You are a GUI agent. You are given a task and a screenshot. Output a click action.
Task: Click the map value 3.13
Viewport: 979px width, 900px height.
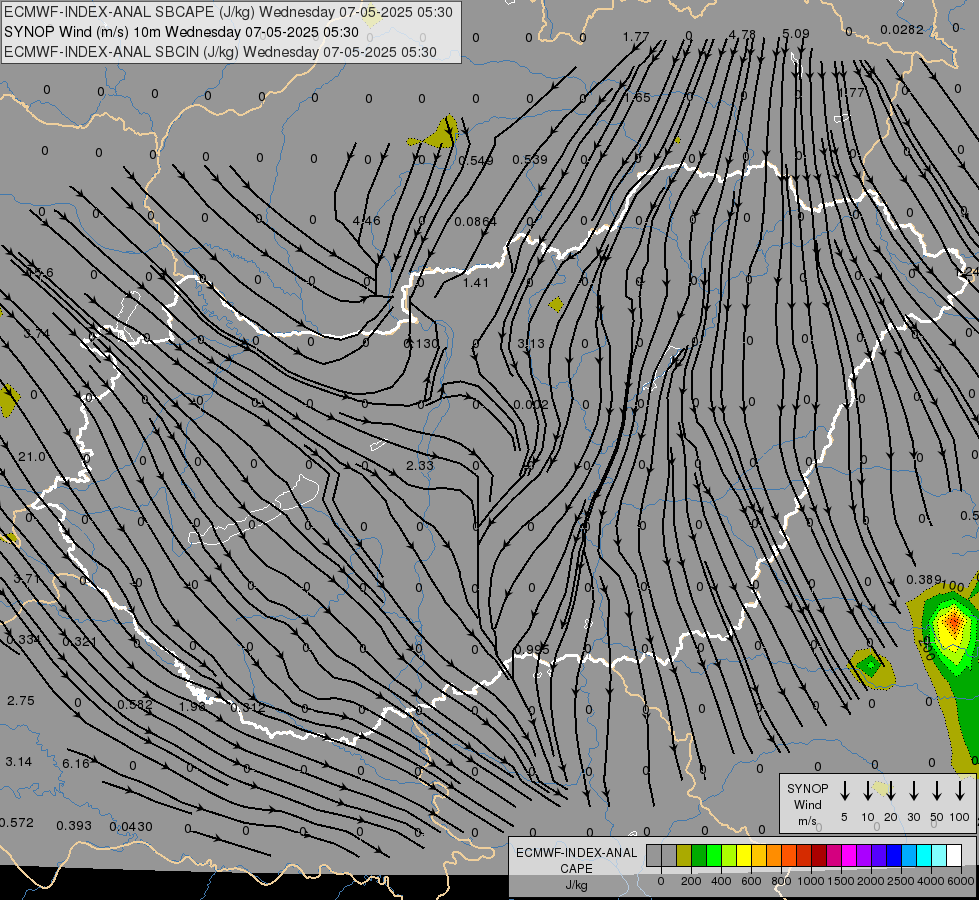531,344
